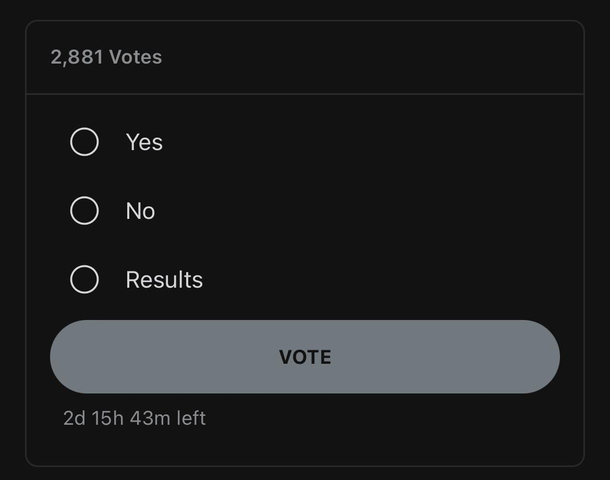This screenshot has width=610, height=480.
Task: Click the 15h portion of the time remaining
Action: tap(108, 419)
